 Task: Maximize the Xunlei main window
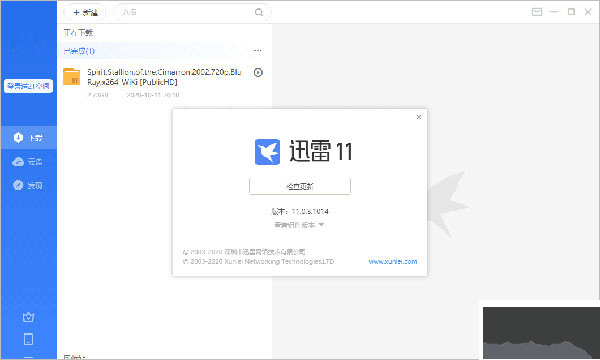[x=571, y=12]
